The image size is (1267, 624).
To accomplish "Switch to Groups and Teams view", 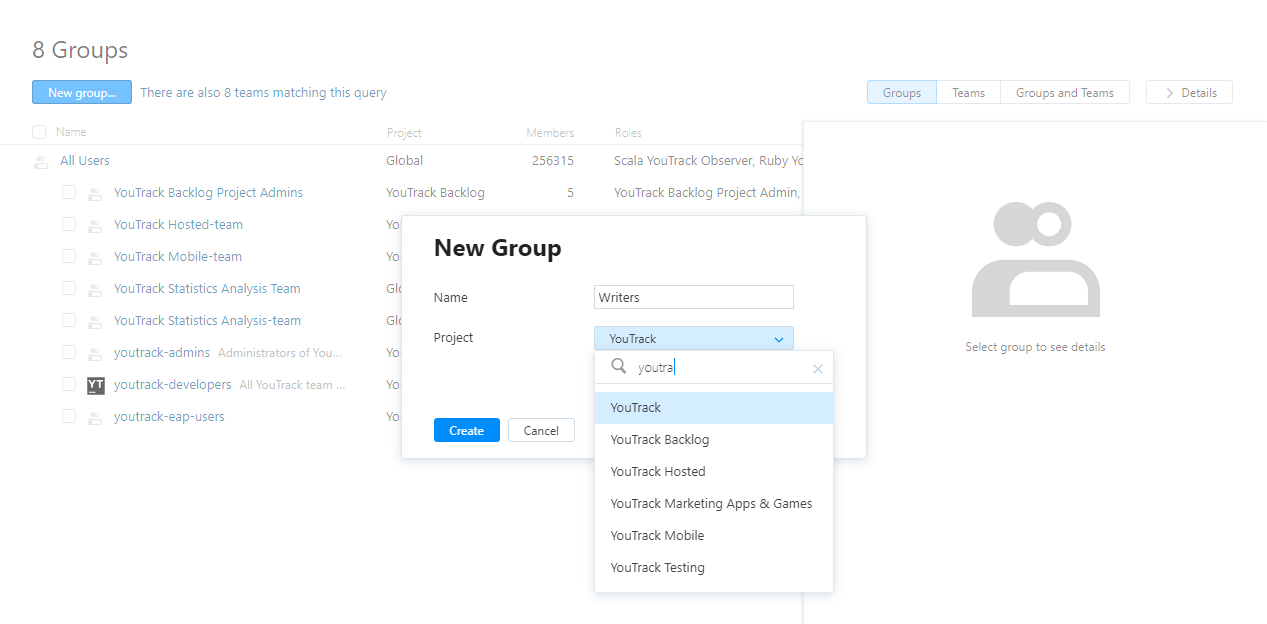I will [1064, 93].
